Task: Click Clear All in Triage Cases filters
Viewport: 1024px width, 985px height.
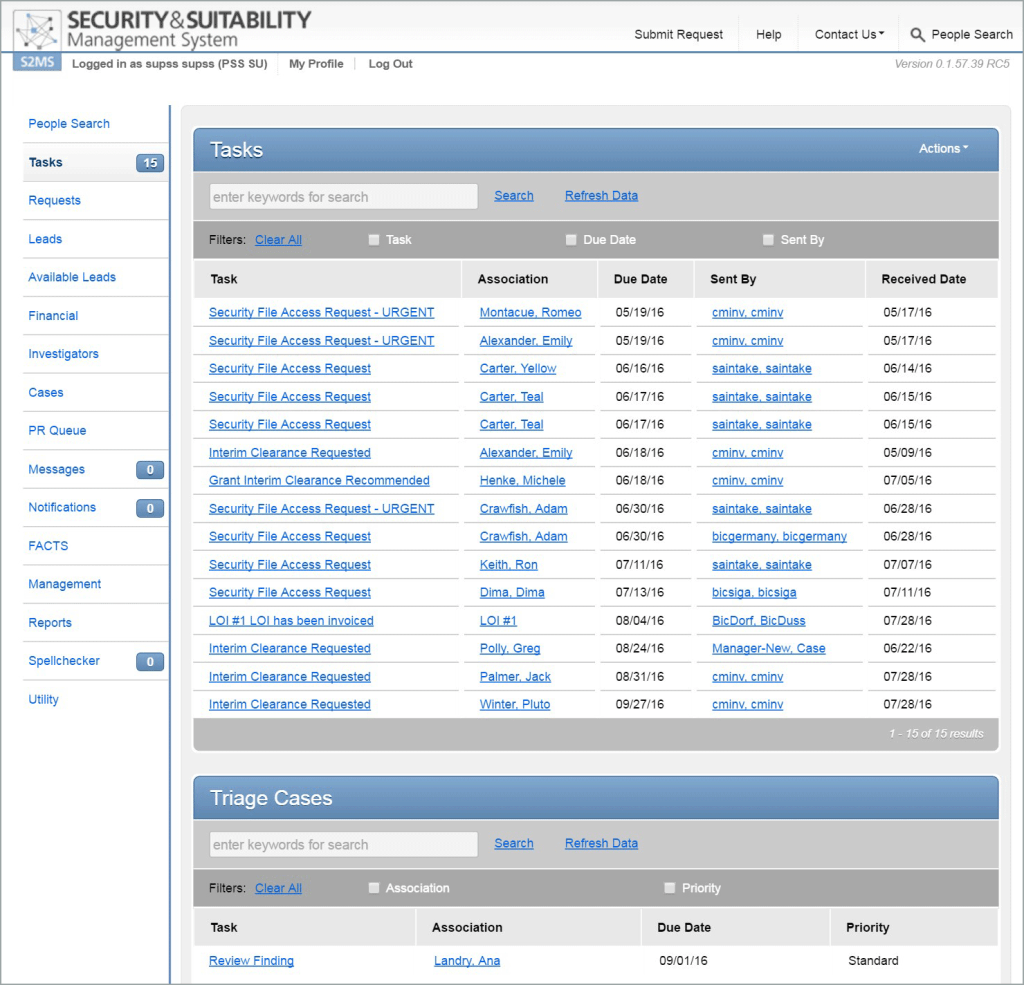Action: click(278, 888)
